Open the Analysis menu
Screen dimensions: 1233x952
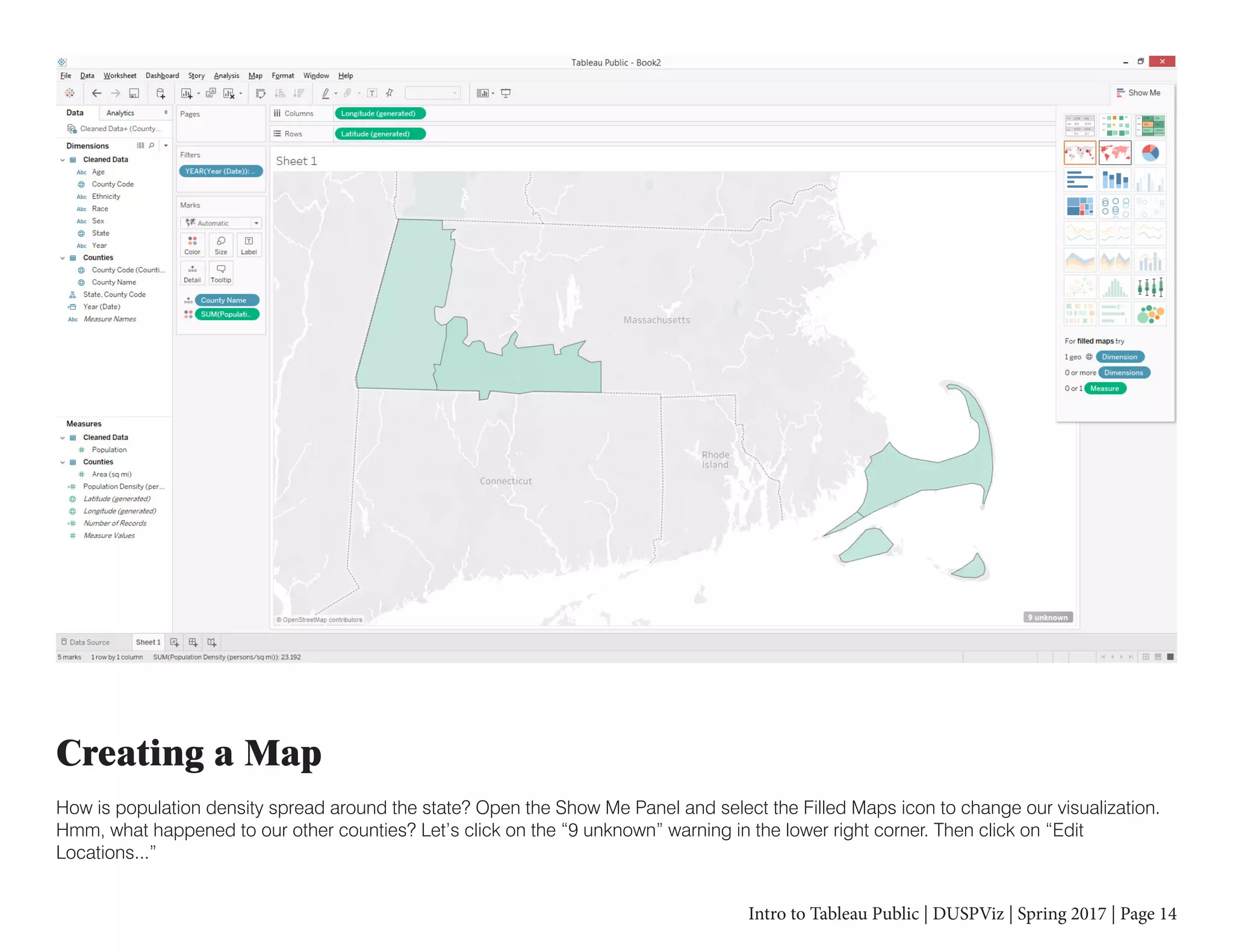(x=226, y=76)
